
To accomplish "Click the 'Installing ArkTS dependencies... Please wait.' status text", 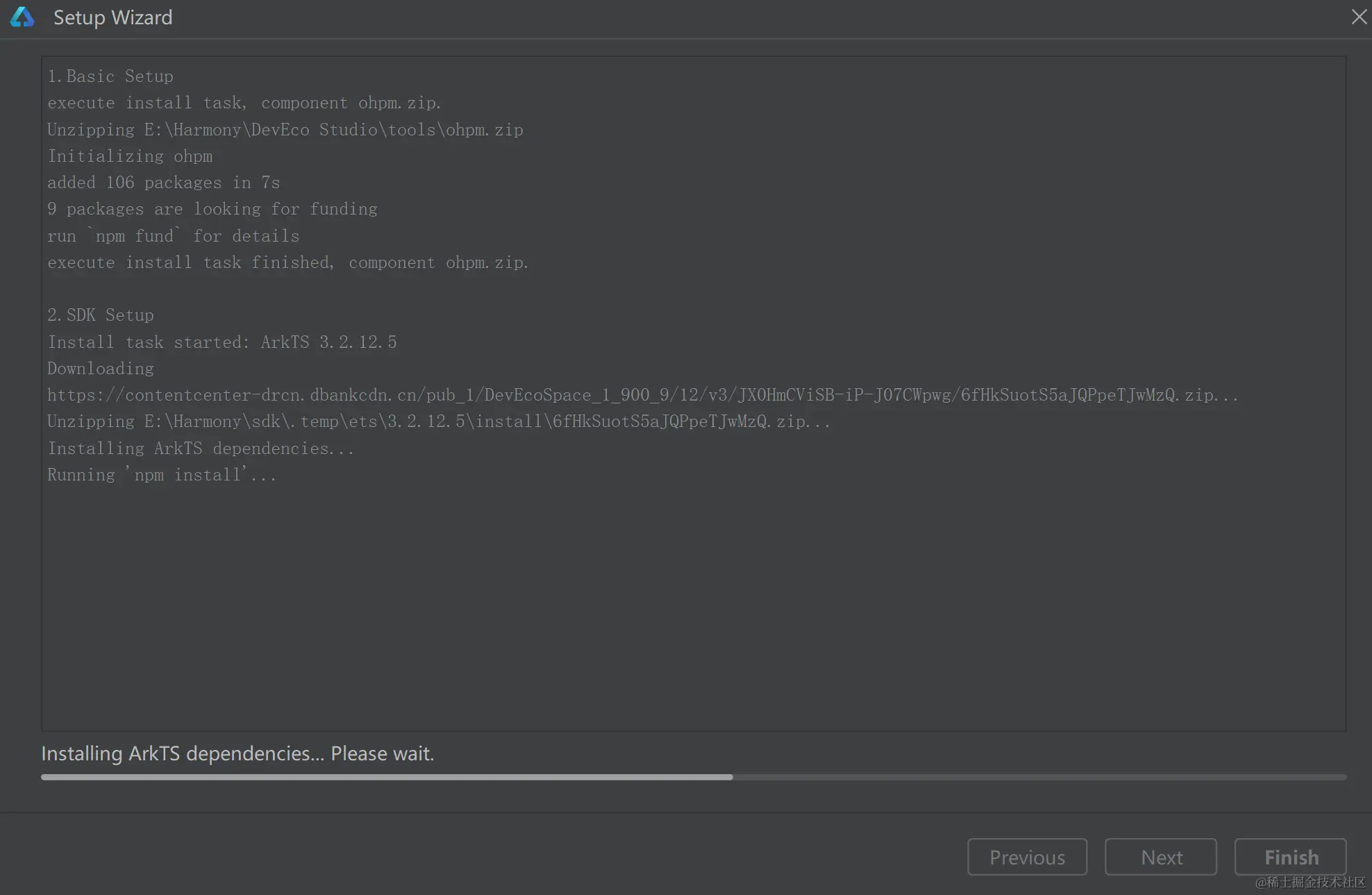I will (x=237, y=753).
